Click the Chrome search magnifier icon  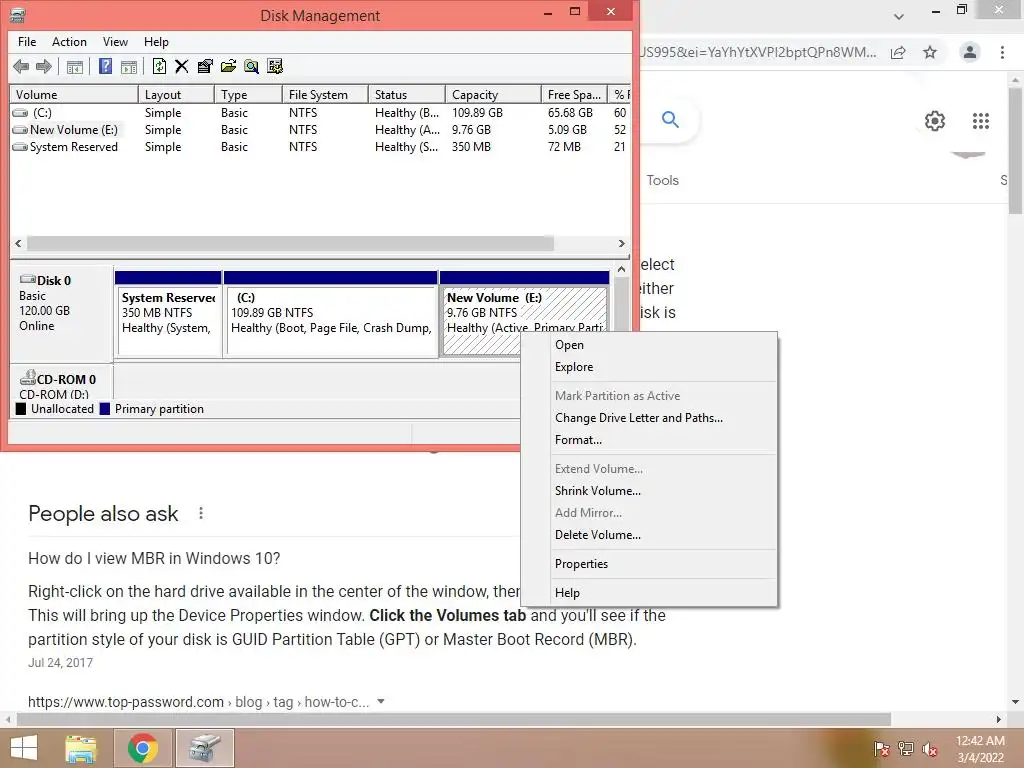(670, 120)
